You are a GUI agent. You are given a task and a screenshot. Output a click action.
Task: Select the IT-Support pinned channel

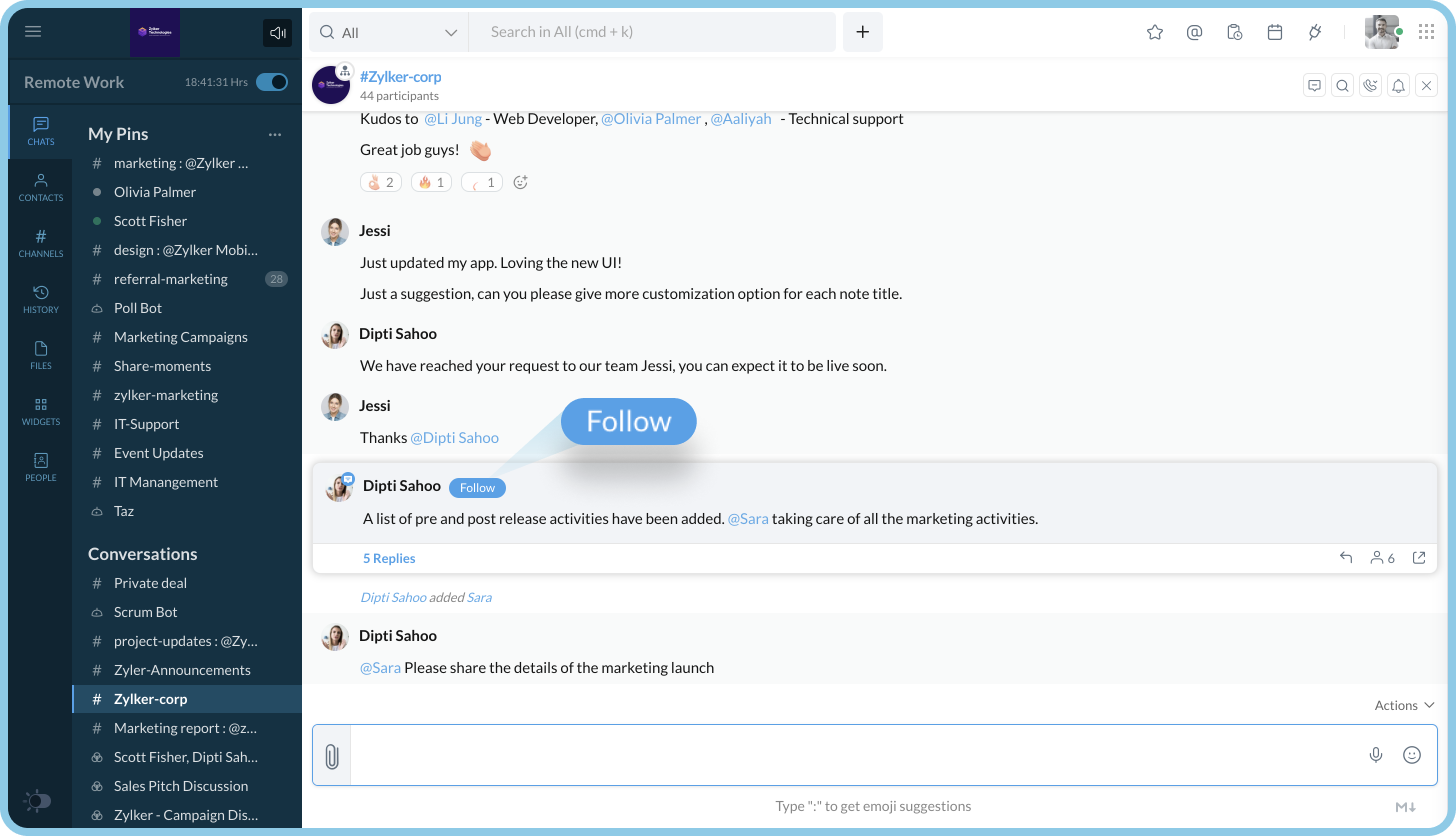146,424
